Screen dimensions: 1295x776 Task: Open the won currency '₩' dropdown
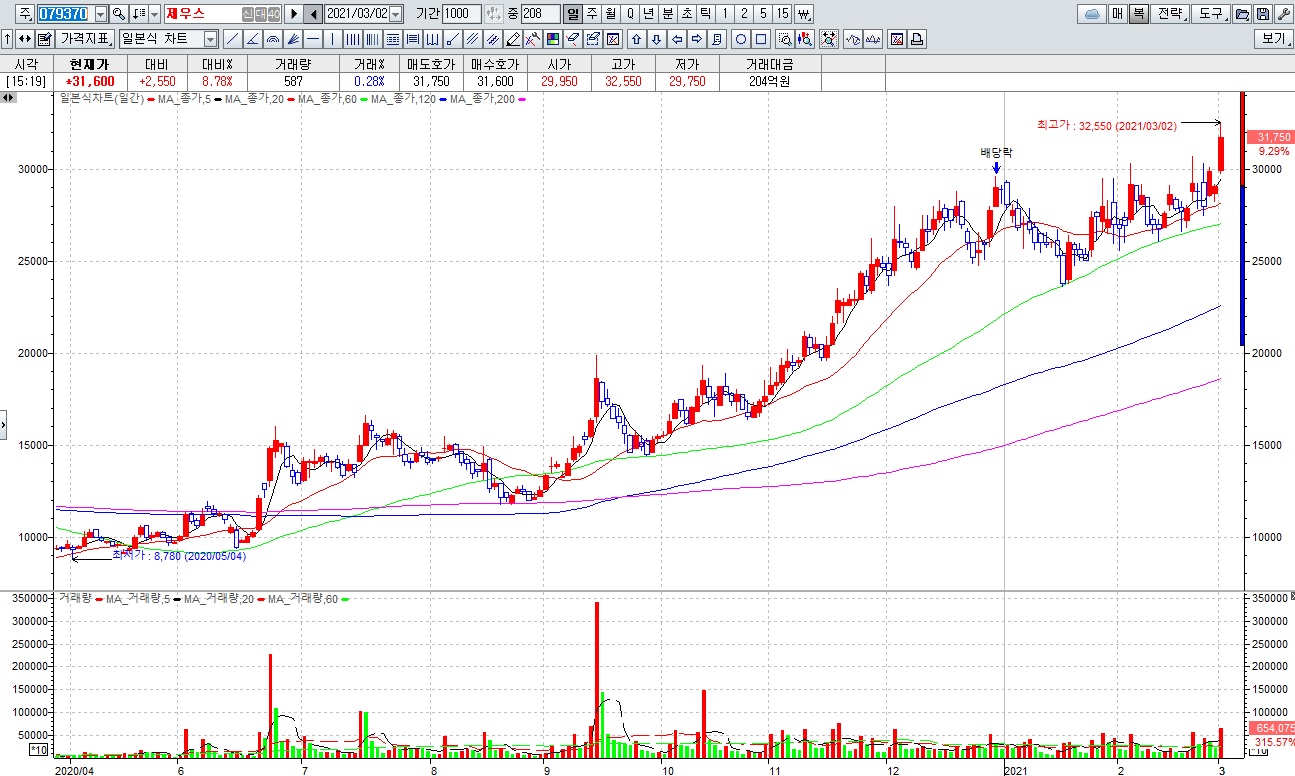pyautogui.click(x=803, y=14)
